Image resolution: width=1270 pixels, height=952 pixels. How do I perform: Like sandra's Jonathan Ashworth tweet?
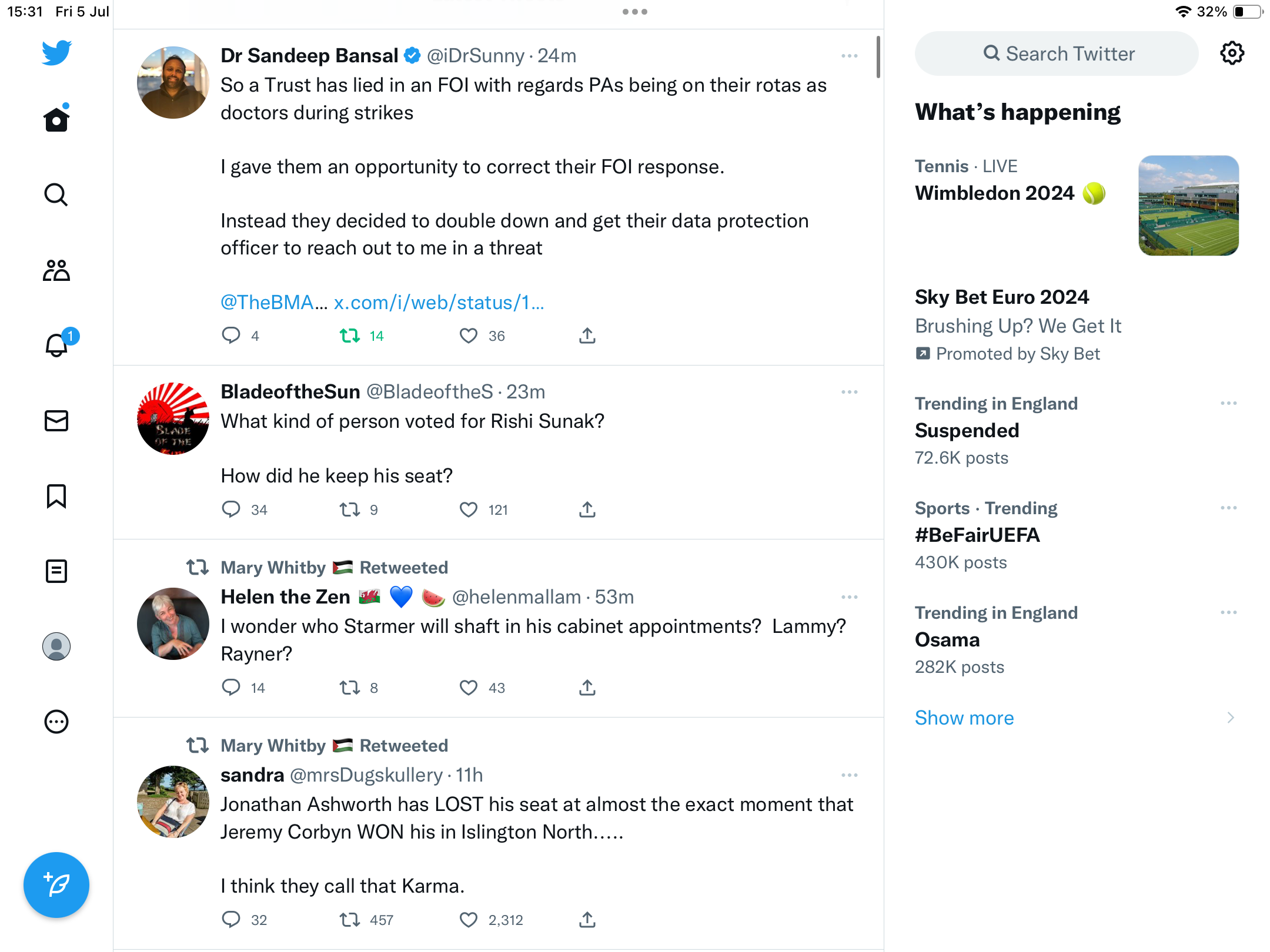tap(469, 920)
